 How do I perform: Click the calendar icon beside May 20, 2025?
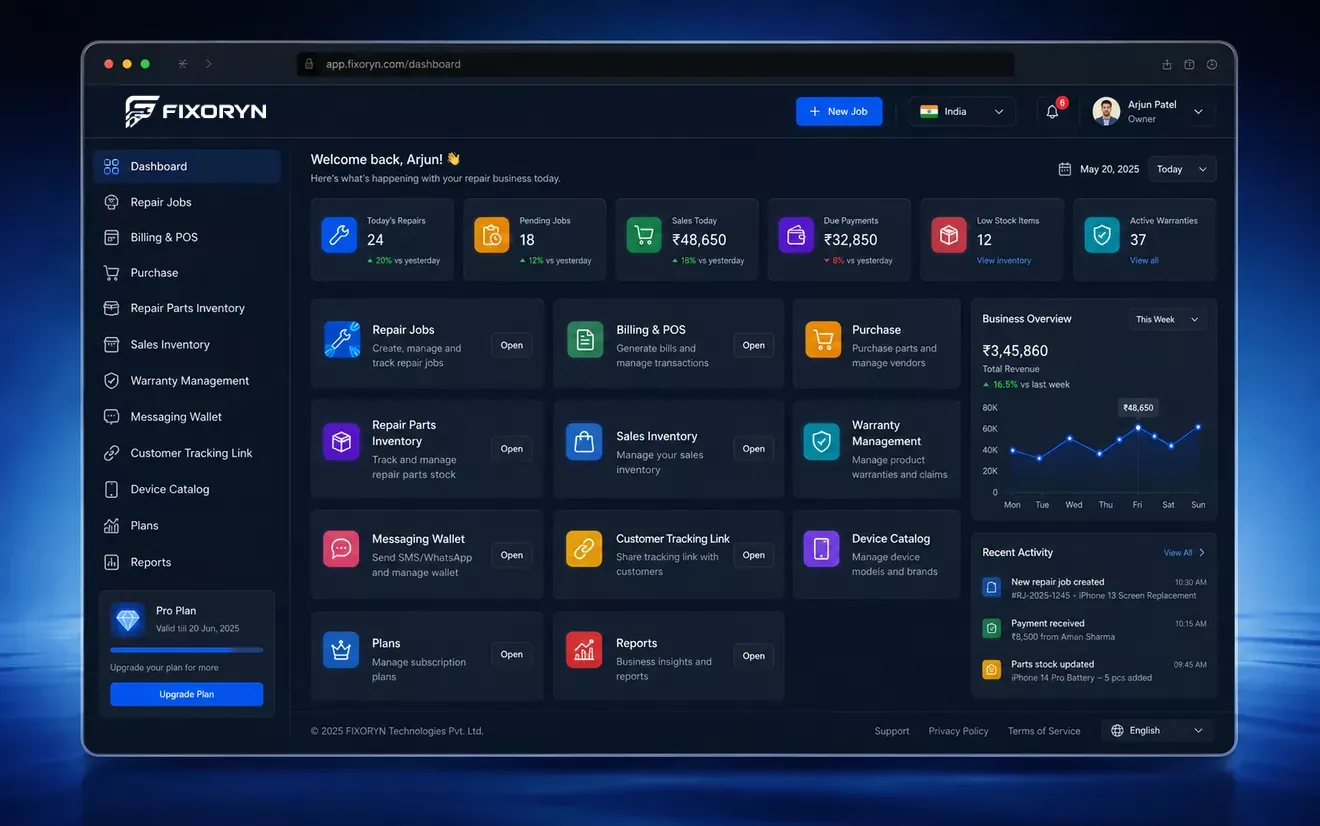[x=1065, y=169]
